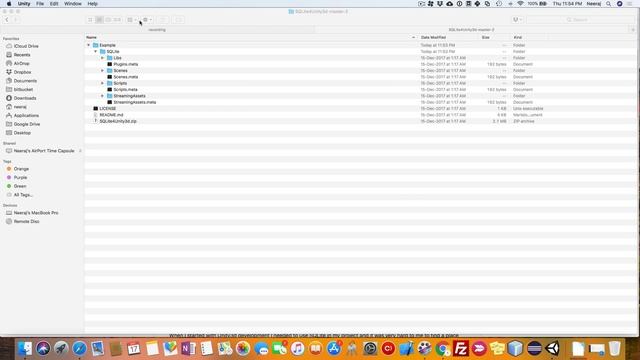Viewport: 640px width, 360px height.
Task: Switch to the SQLite4Unity3d-master-2 tab
Action: pyautogui.click(x=471, y=30)
